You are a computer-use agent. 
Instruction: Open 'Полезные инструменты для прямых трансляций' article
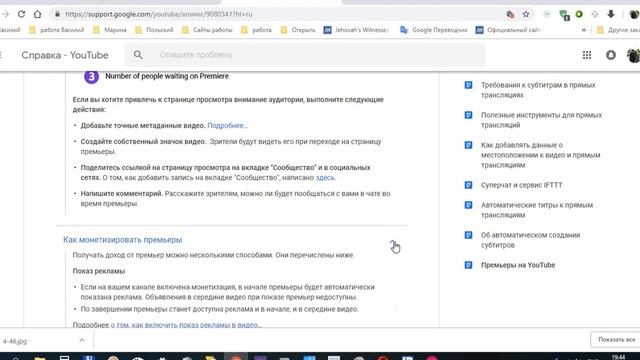pyautogui.click(x=541, y=120)
